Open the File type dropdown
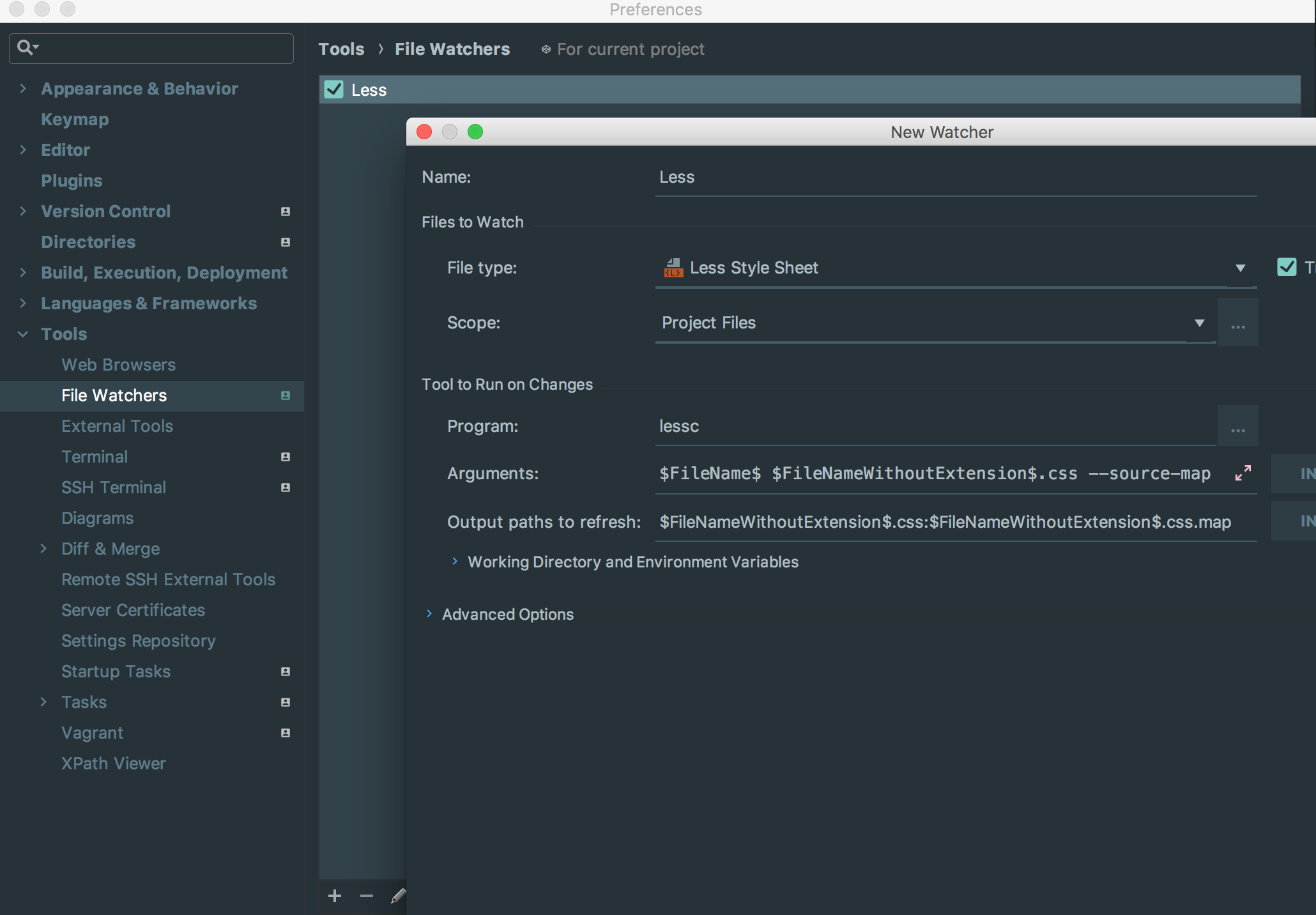The image size is (1316, 915). (1241, 268)
